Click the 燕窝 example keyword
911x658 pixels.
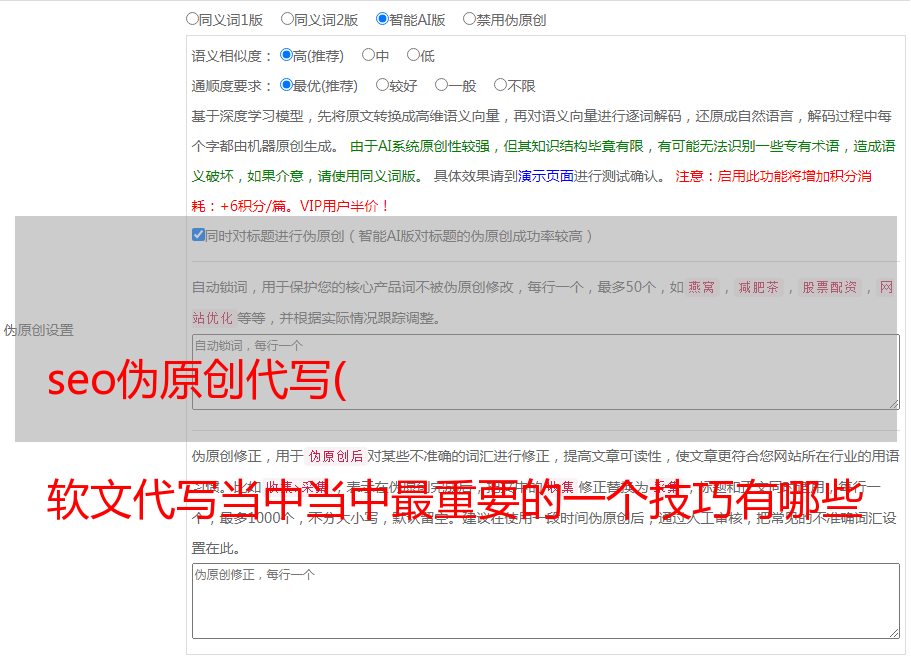[701, 287]
